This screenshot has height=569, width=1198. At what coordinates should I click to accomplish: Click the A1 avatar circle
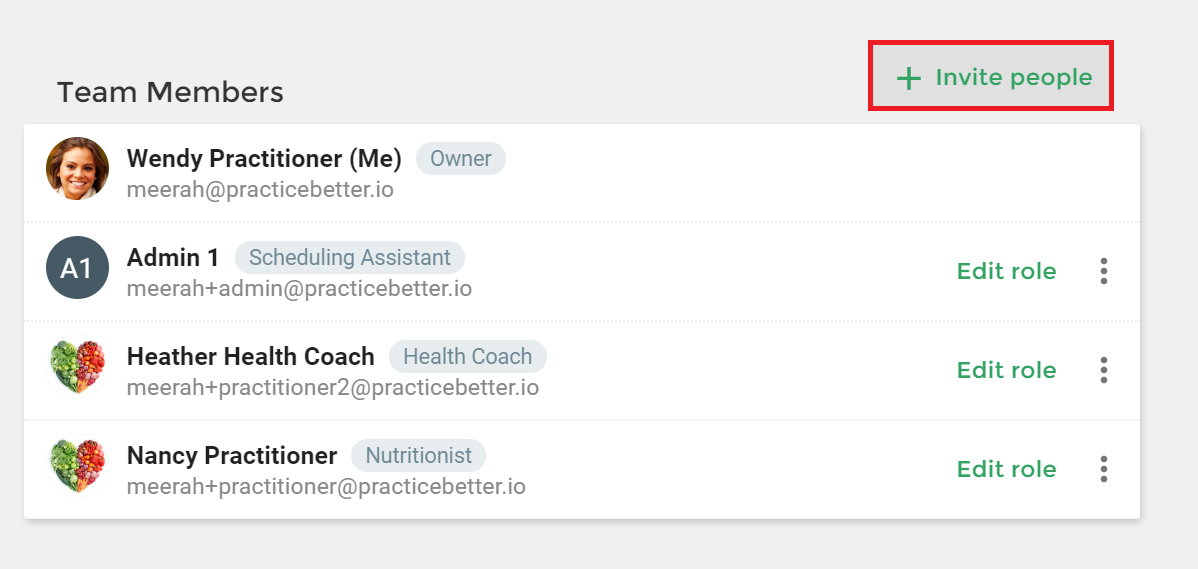[x=77, y=267]
